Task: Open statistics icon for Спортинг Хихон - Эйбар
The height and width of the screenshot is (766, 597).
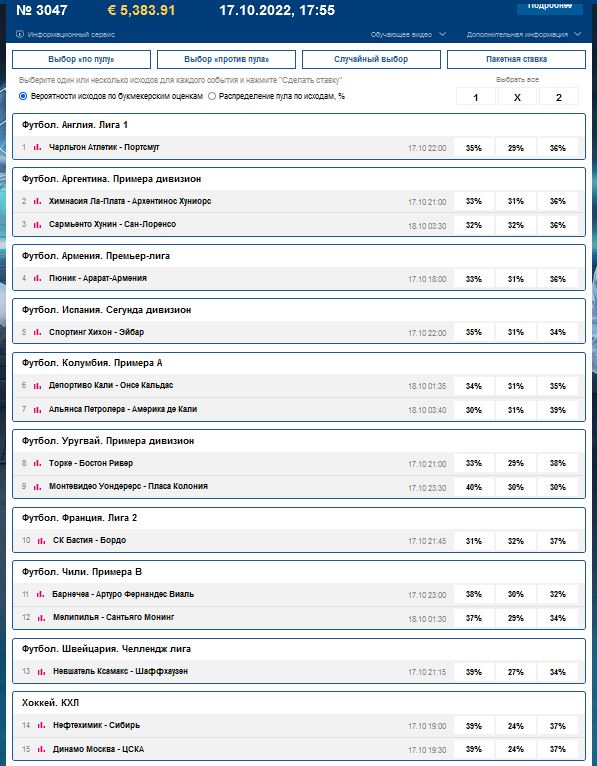Action: pyautogui.click(x=38, y=332)
